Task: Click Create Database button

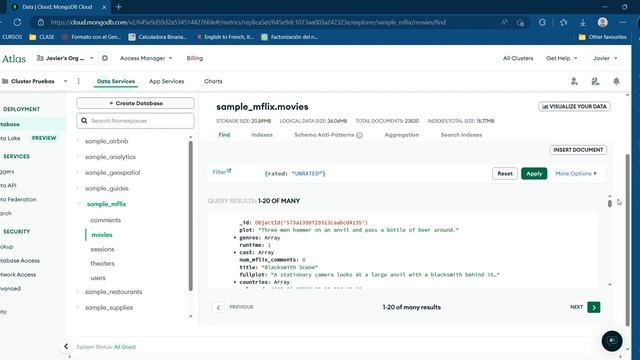Action: (135, 103)
